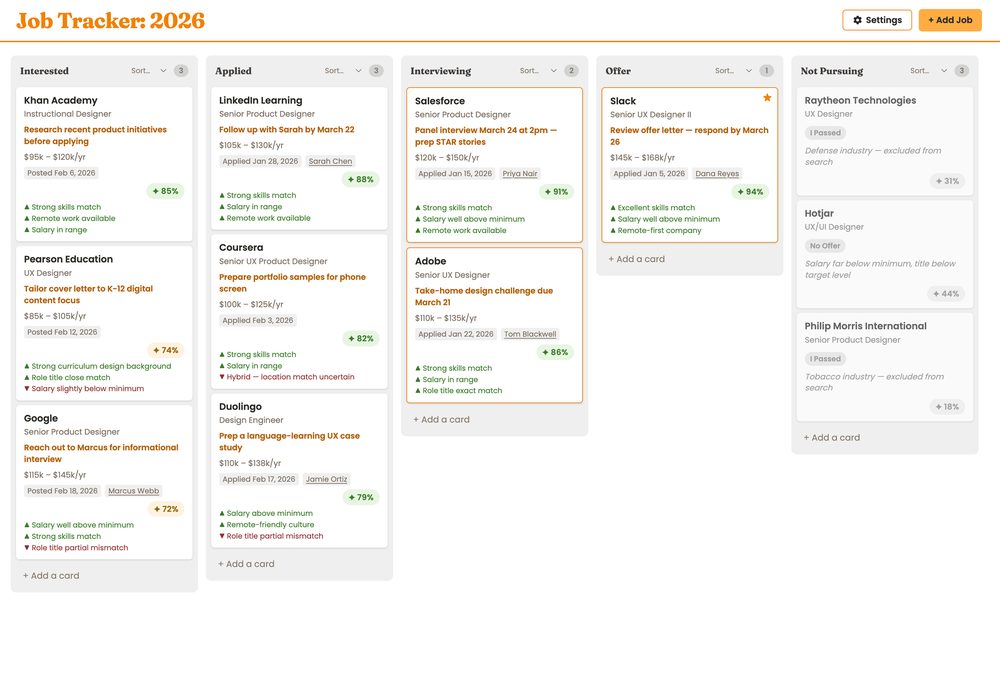Open the Interviewing column Sort dropdown

coord(538,71)
